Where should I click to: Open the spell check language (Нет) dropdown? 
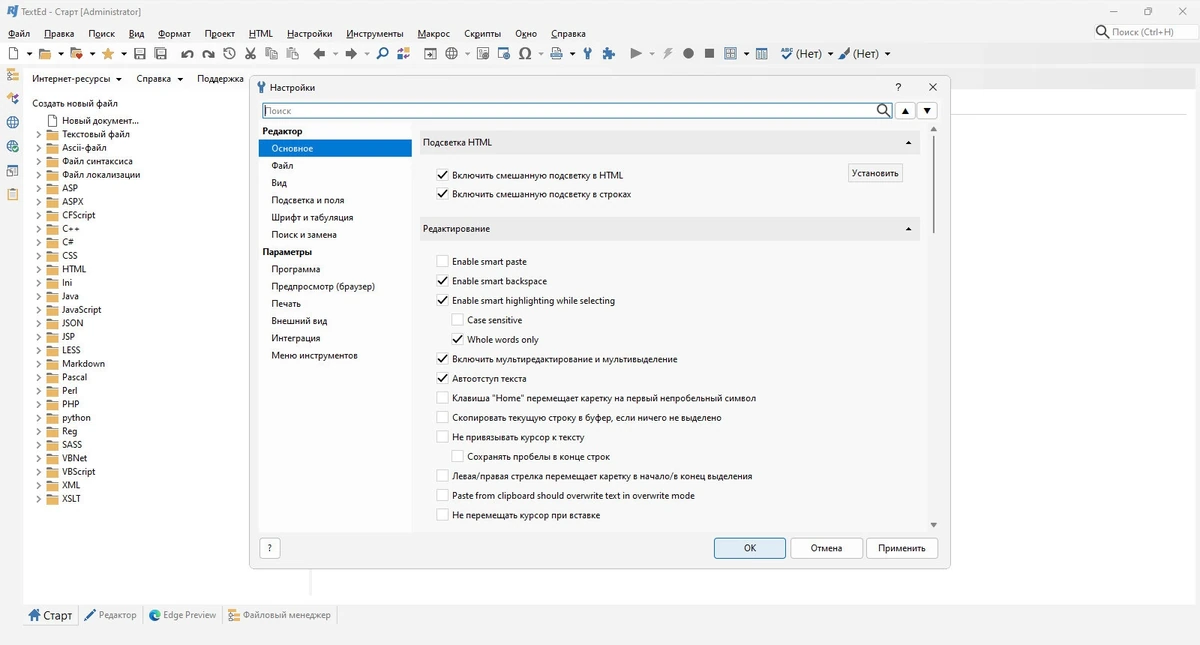(x=808, y=54)
